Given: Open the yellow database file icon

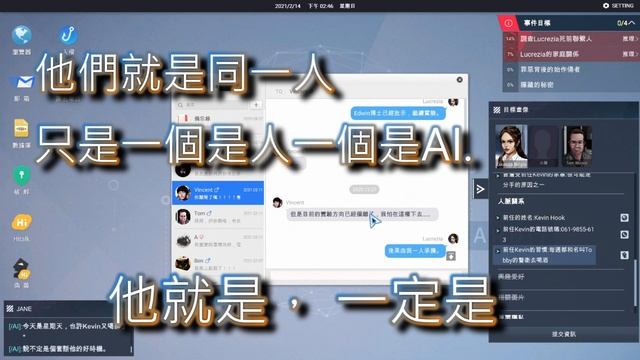Looking at the screenshot, I should [x=21, y=129].
